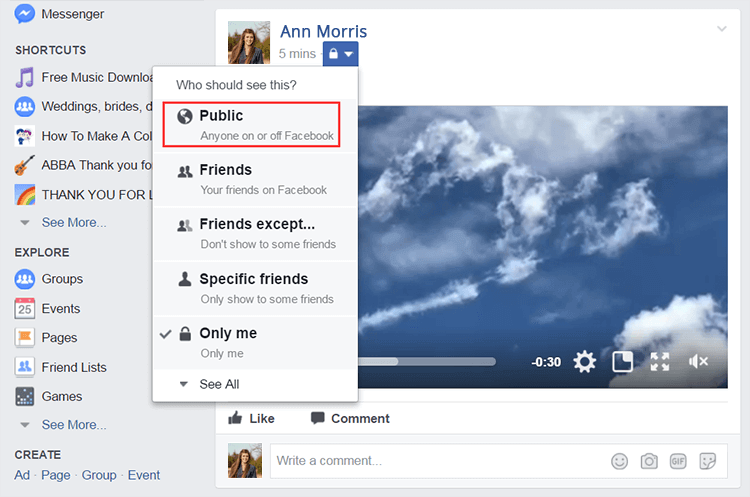Click the Events calendar icon

24,309
